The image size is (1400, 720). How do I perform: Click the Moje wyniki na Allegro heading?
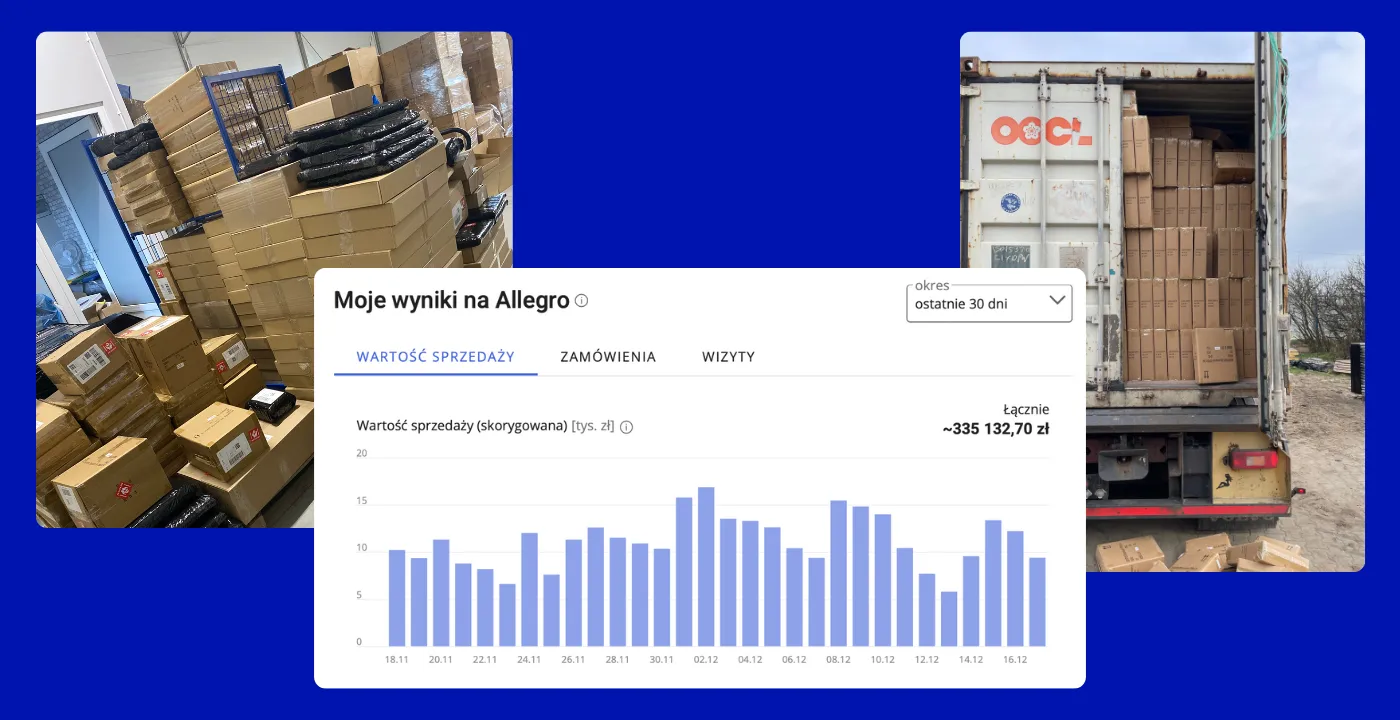(451, 300)
